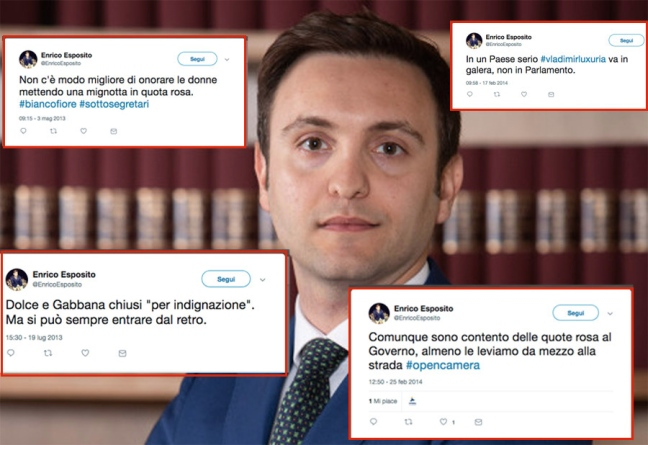The image size is (648, 450).
Task: Like the vladimirluxuria tweet
Action: tap(524, 94)
